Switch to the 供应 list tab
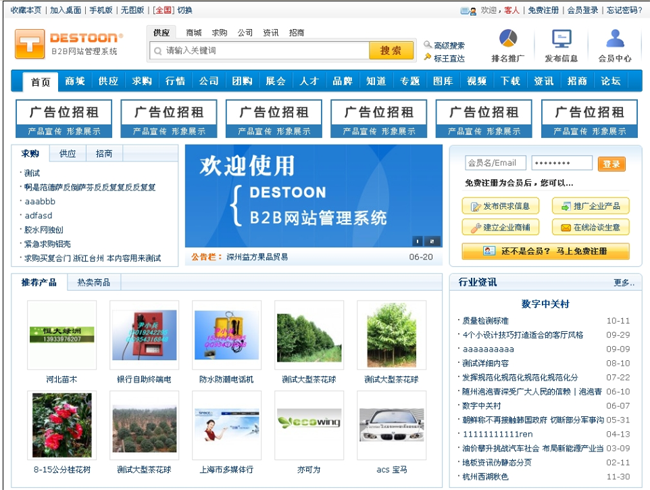 pos(68,153)
